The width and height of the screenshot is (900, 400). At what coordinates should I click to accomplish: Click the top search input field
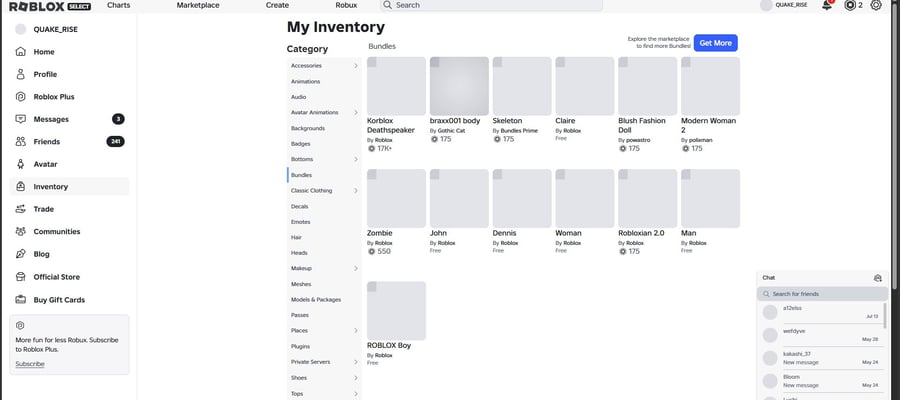(491, 5)
